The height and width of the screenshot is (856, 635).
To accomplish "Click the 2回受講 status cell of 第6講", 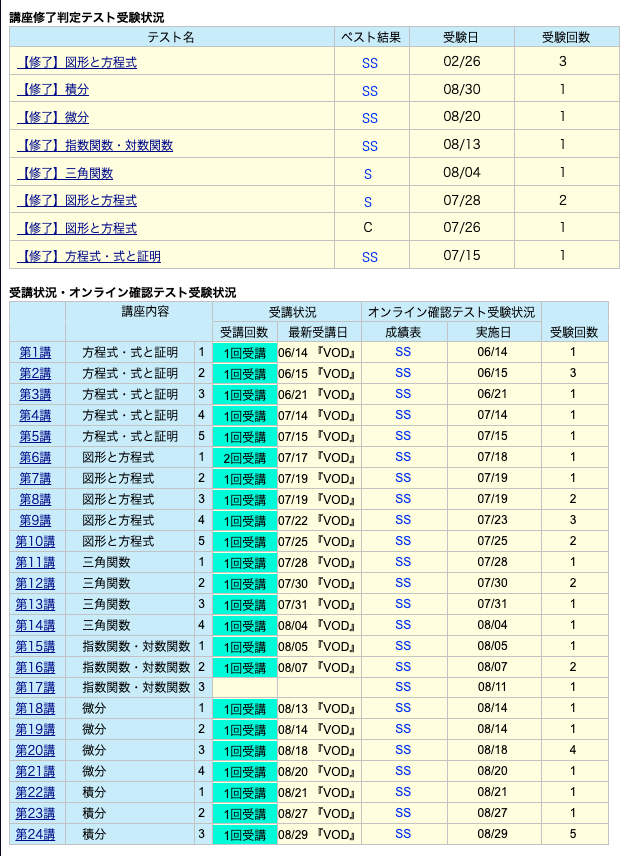I will pos(245,458).
